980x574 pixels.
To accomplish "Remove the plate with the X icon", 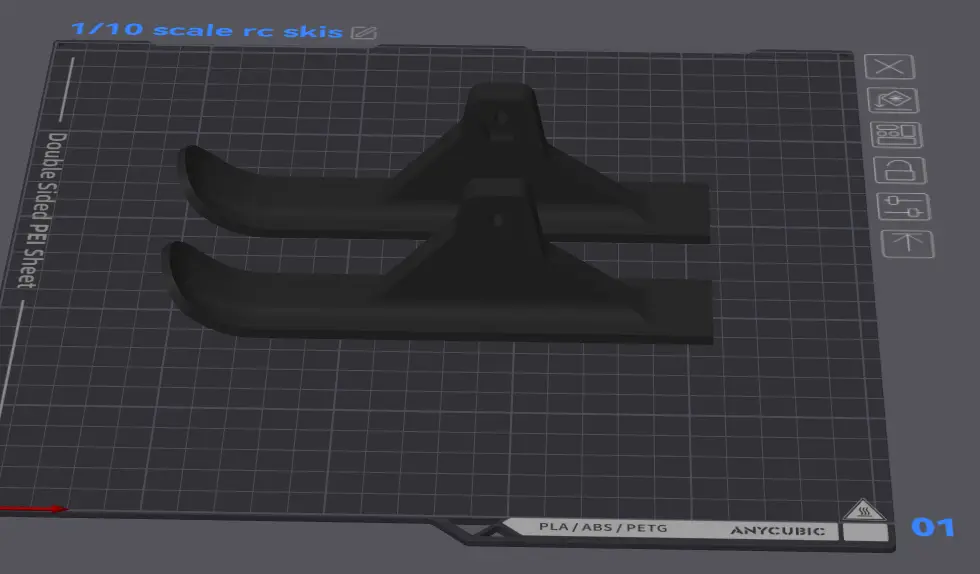I will pyautogui.click(x=889, y=67).
